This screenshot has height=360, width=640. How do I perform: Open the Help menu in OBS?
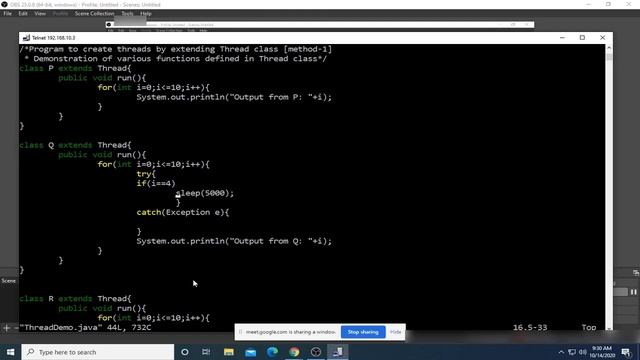(146, 13)
